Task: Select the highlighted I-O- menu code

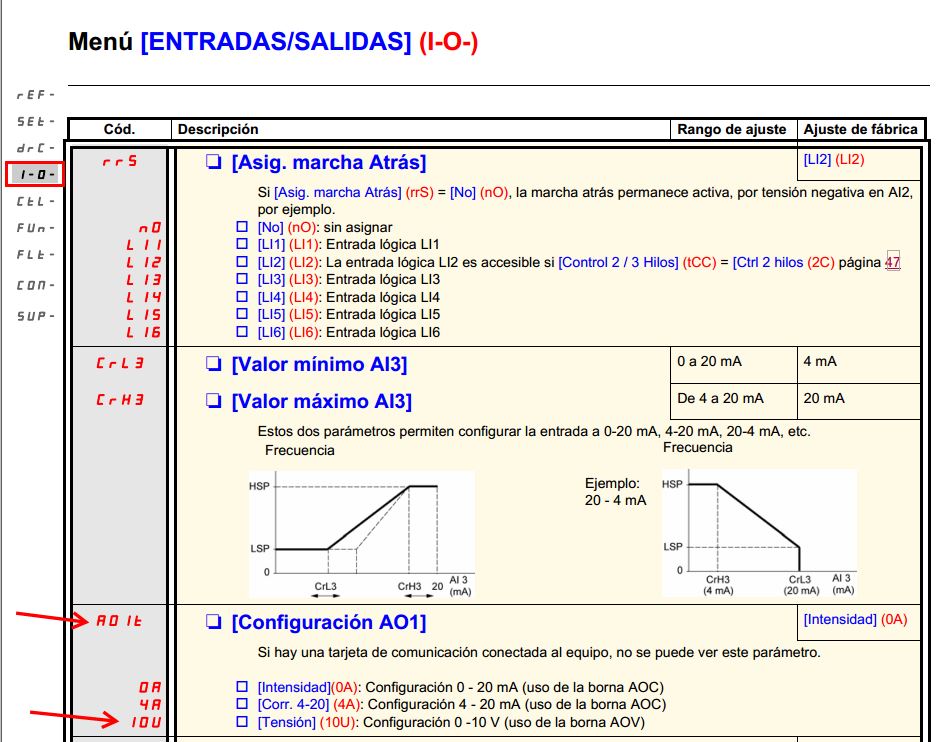Action: click(x=35, y=175)
